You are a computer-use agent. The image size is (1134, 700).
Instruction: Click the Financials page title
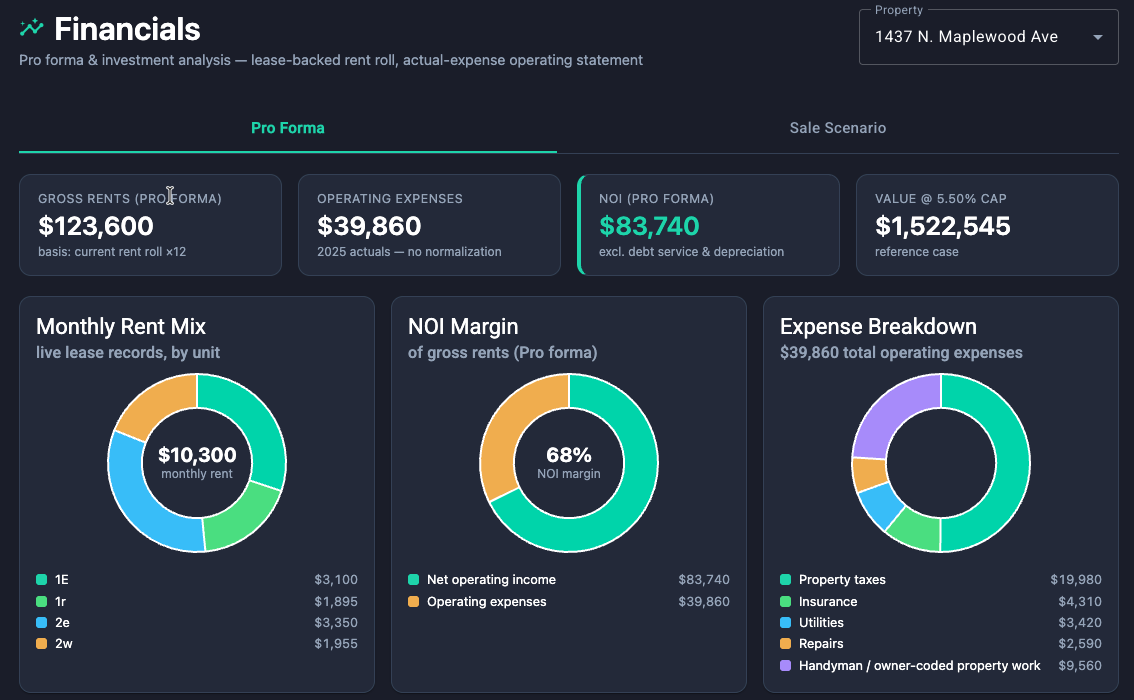pos(127,29)
